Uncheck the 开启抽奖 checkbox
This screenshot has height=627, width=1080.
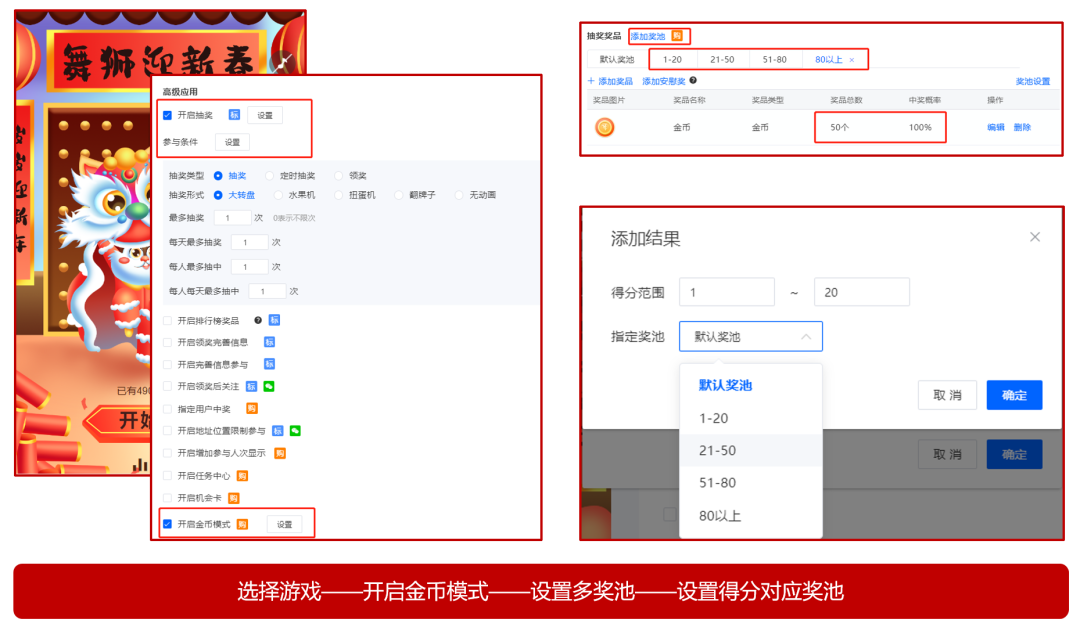point(167,115)
